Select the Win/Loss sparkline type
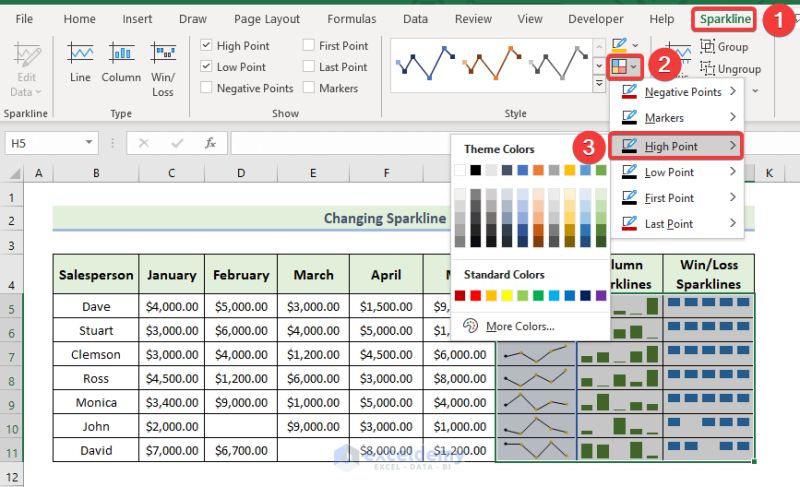This screenshot has width=800, height=487. pyautogui.click(x=163, y=70)
